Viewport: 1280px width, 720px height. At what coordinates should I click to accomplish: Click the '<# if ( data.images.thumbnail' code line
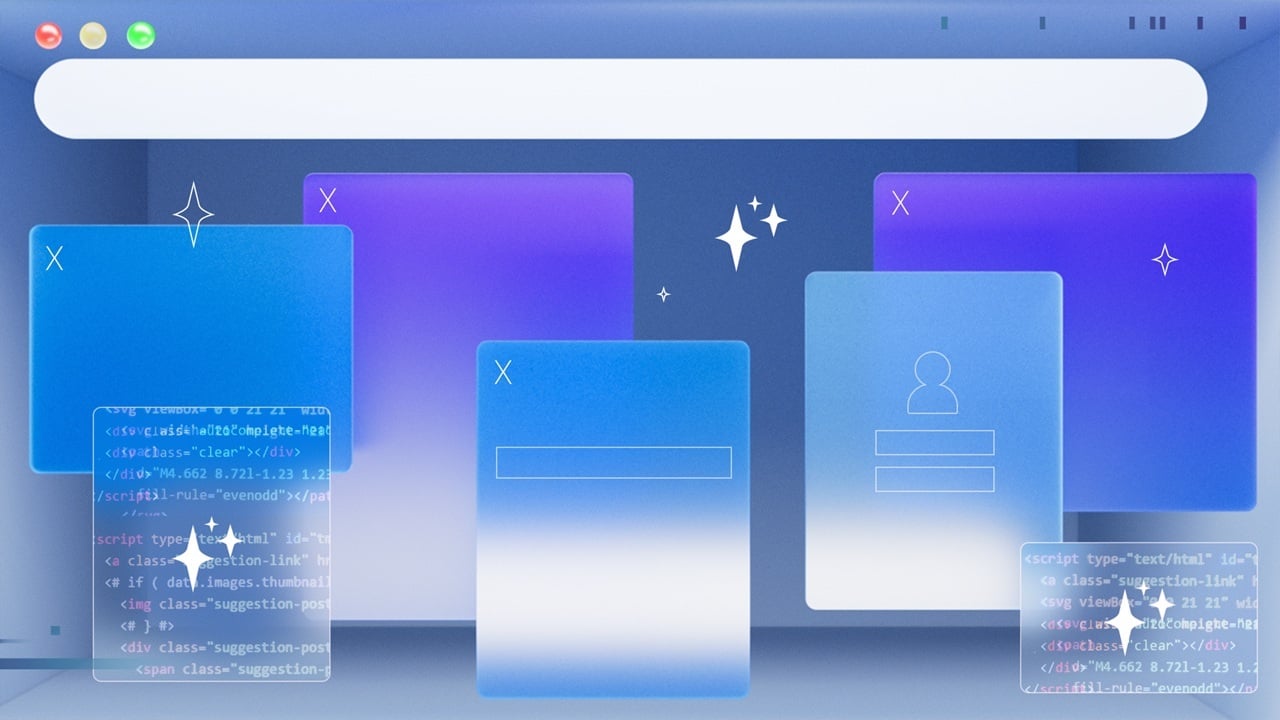tap(217, 582)
